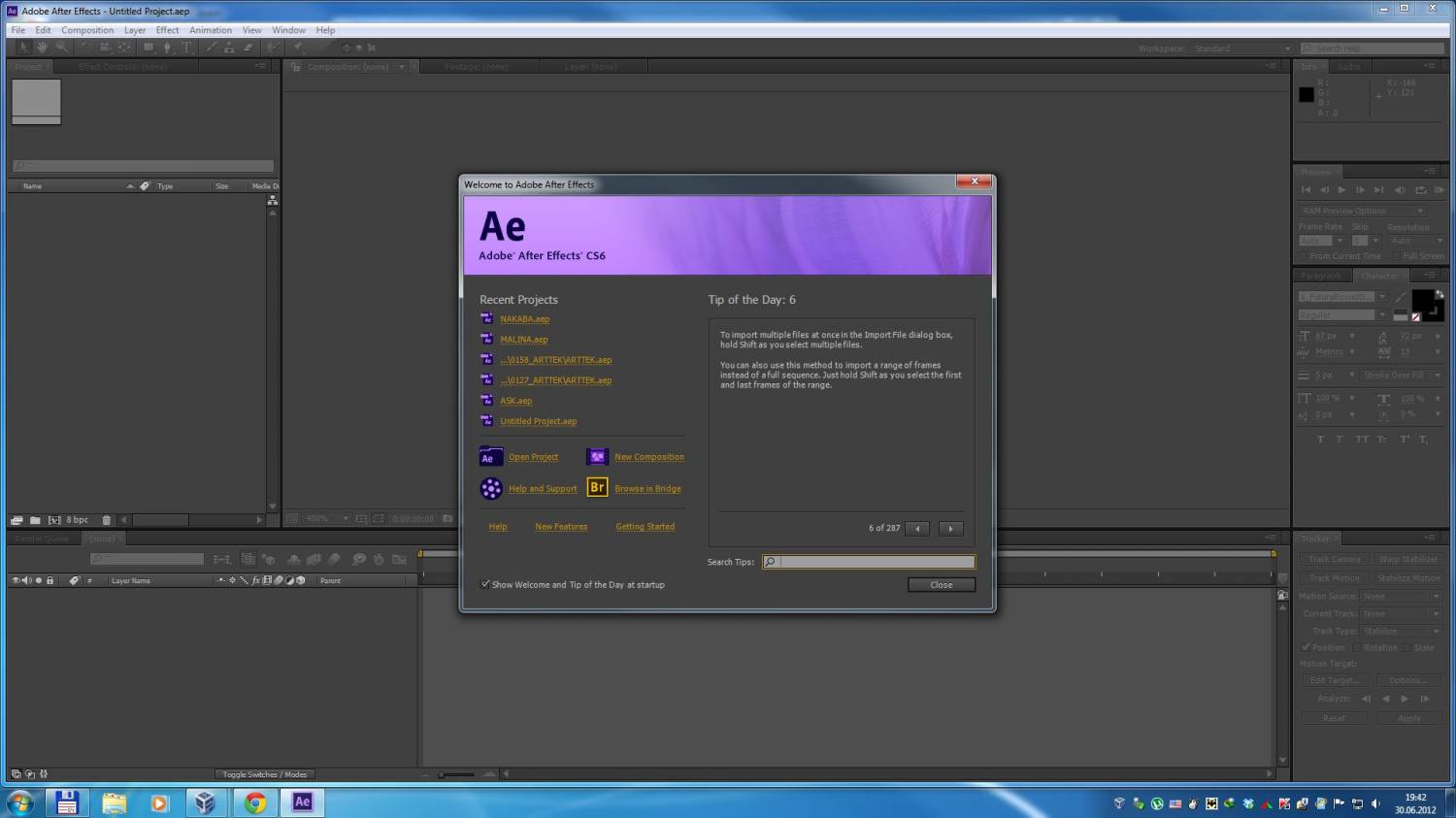Click the Help and Support reel icon
Viewport: 1456px width, 818px height.
(491, 488)
